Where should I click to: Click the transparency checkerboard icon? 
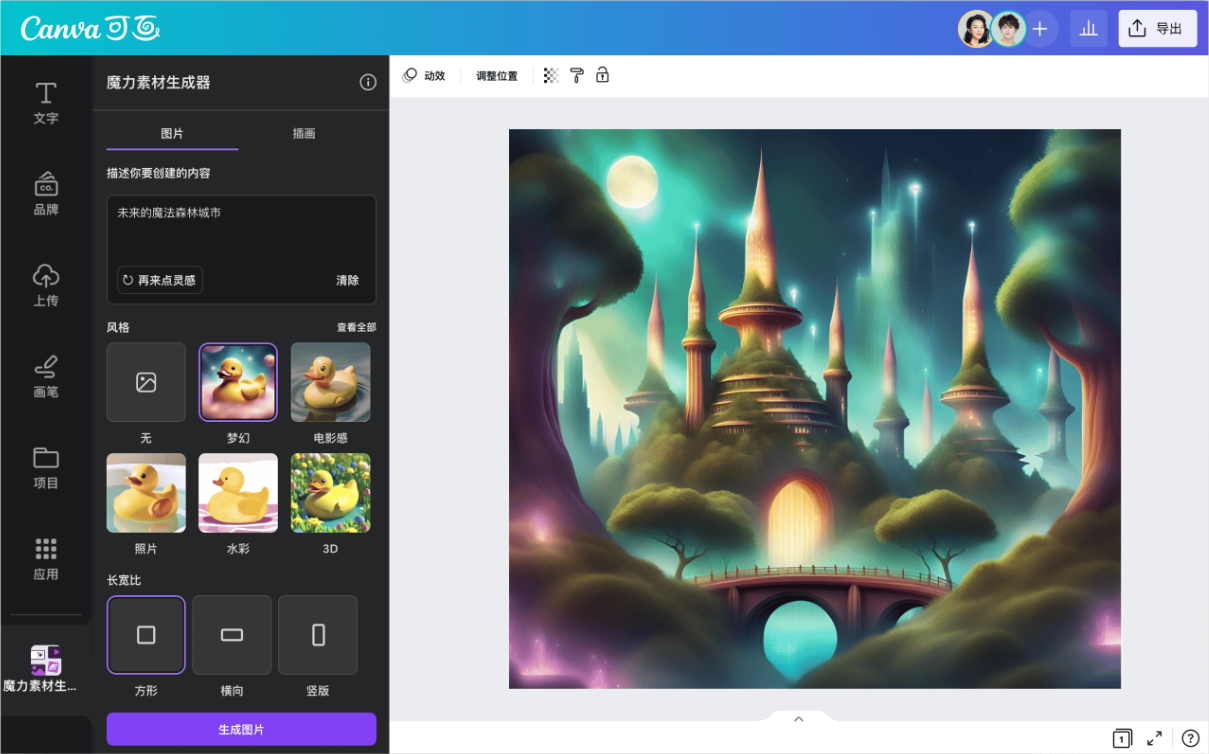[551, 76]
